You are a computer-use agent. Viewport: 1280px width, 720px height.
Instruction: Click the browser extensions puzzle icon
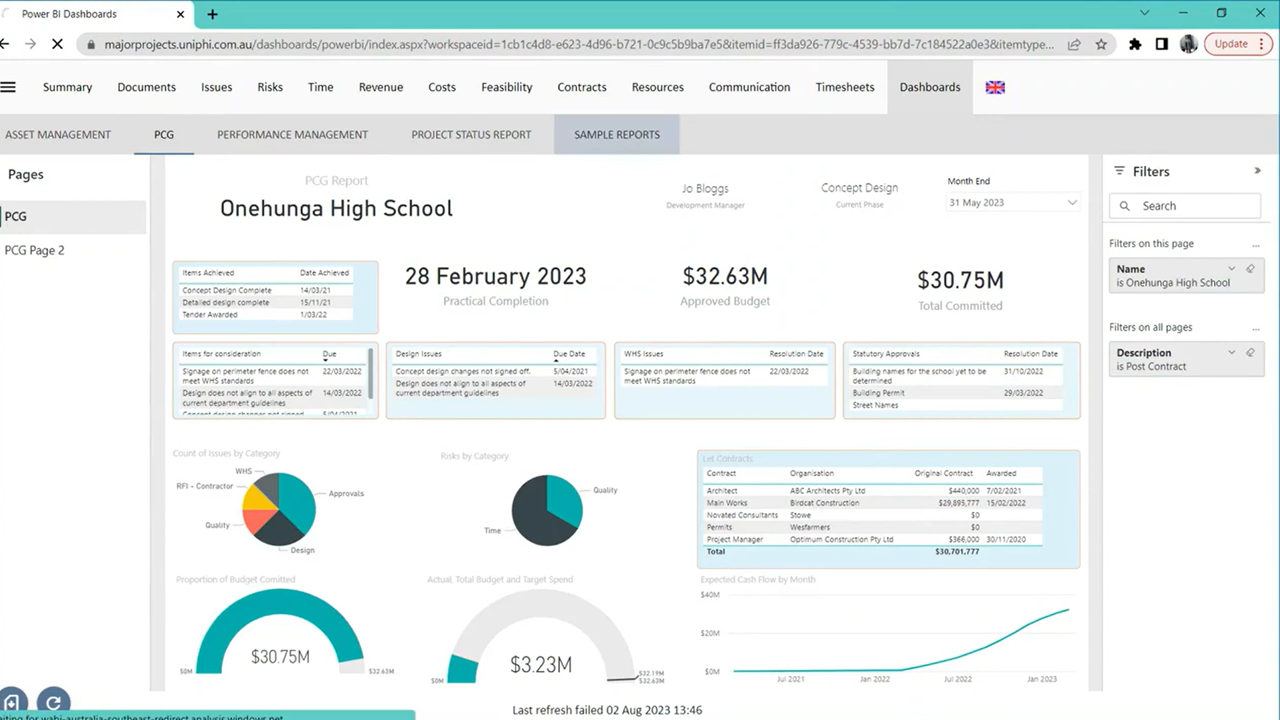(1135, 44)
